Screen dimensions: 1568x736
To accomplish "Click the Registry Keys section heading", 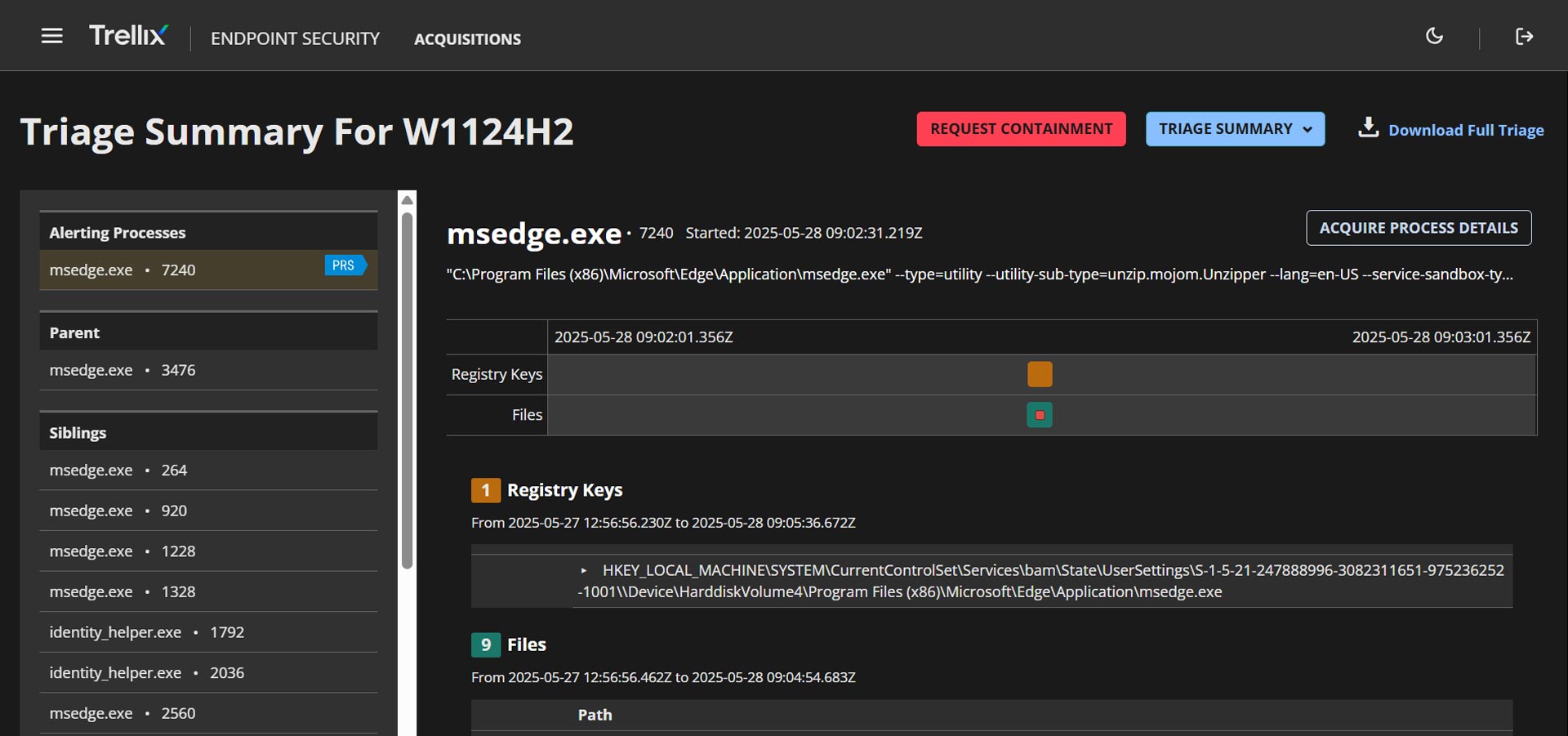I will 564,490.
